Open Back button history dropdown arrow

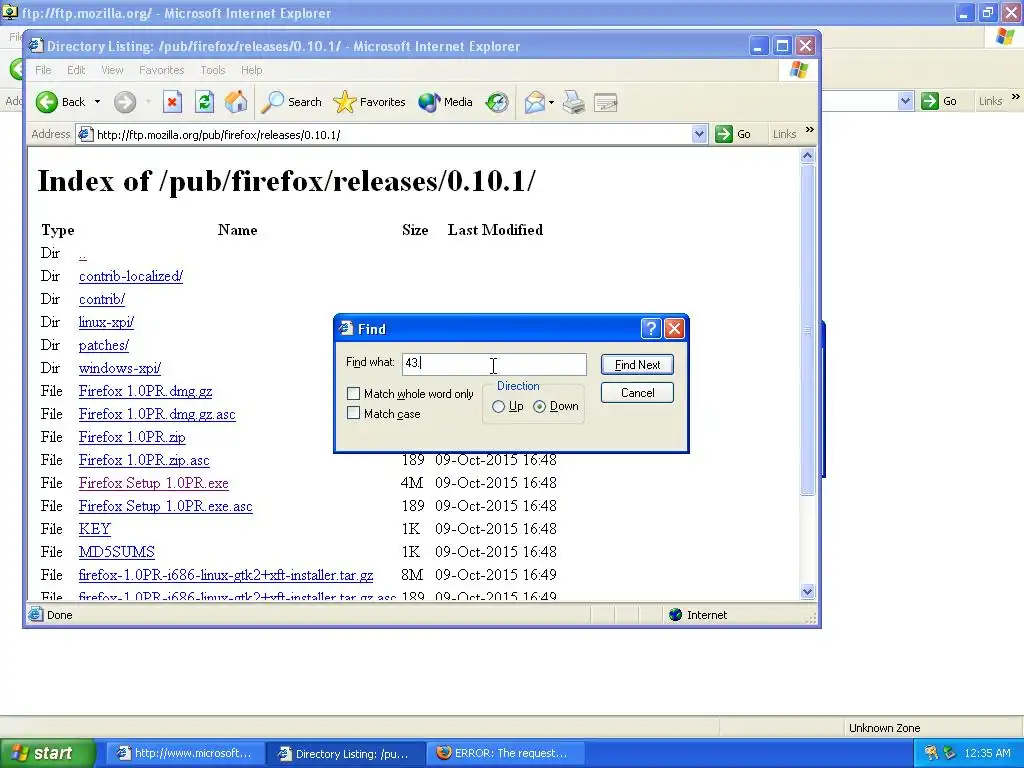tap(97, 102)
